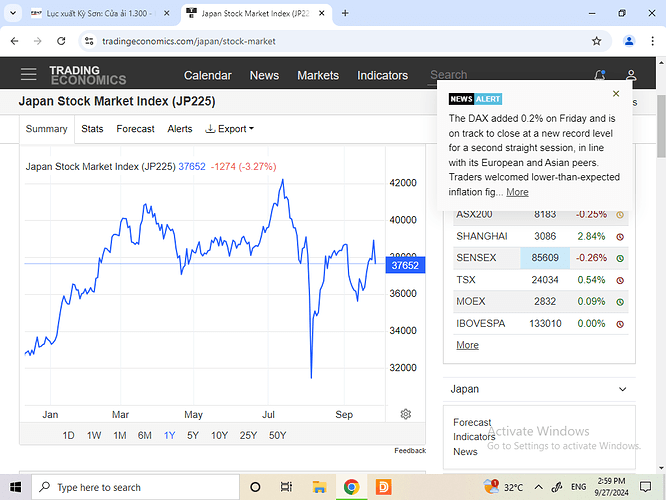Viewport: 666px width, 500px height.
Task: Set chart range to 1D
Action: click(68, 435)
